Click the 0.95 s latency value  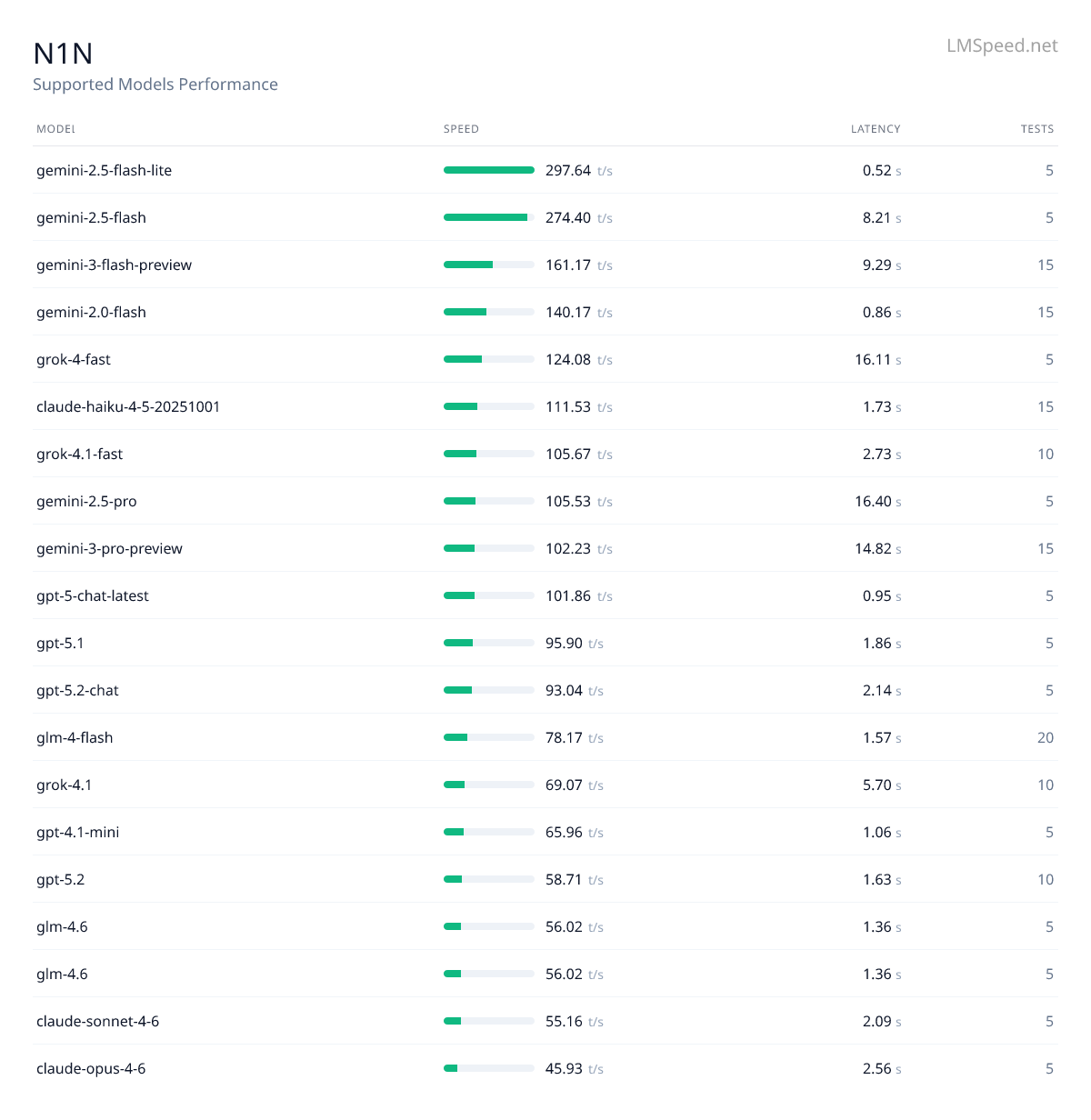pyautogui.click(x=882, y=595)
